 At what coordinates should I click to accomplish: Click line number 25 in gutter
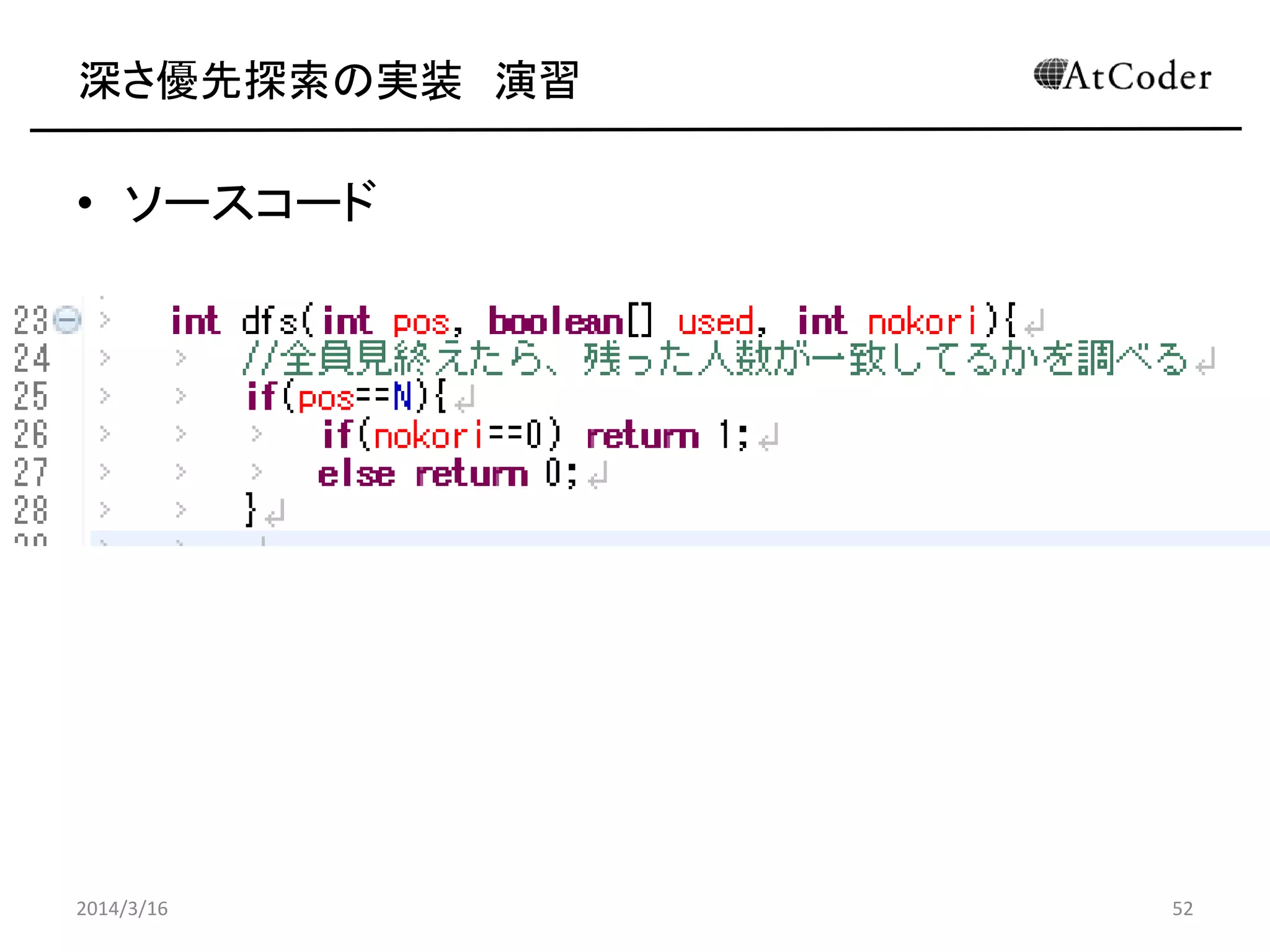click(30, 396)
